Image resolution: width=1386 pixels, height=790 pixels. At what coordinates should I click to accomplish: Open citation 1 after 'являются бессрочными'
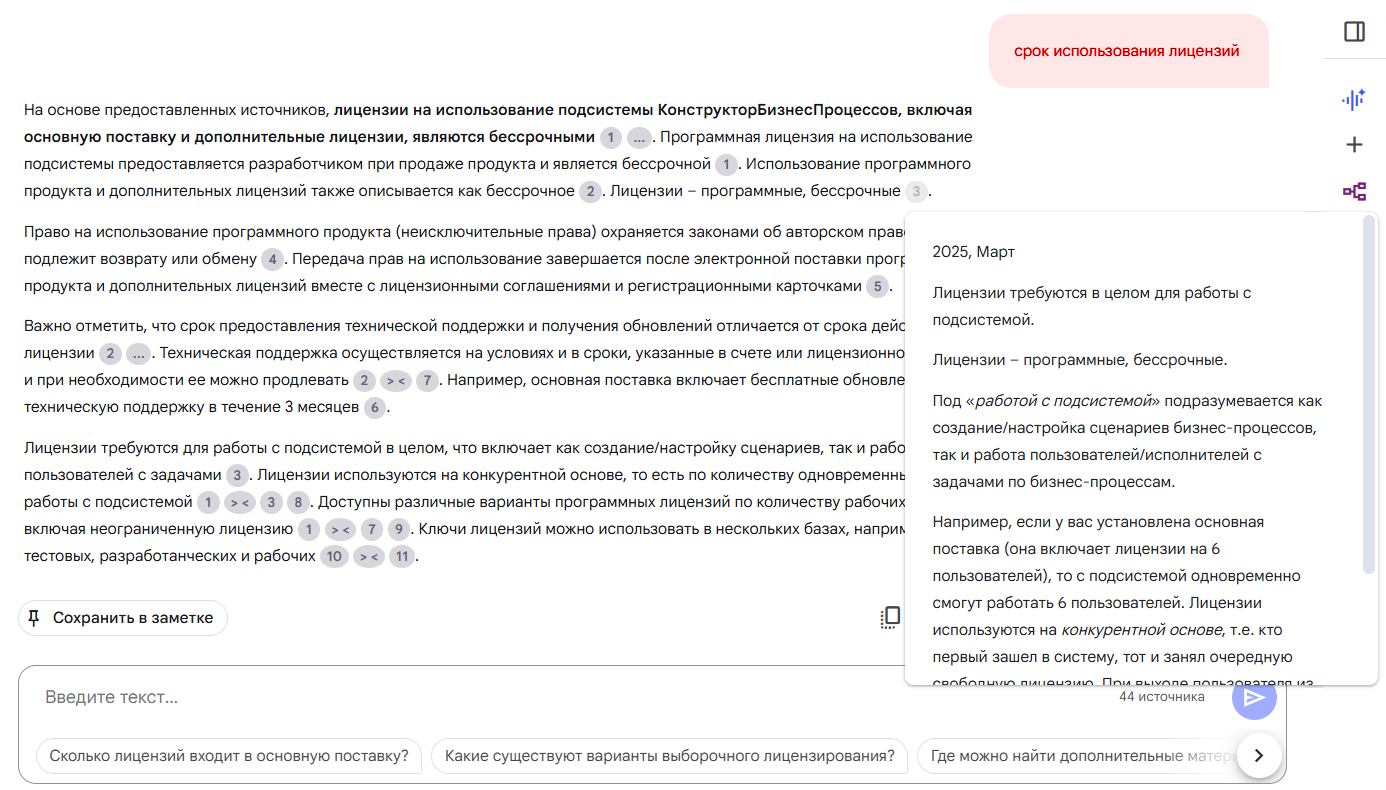[x=611, y=138]
